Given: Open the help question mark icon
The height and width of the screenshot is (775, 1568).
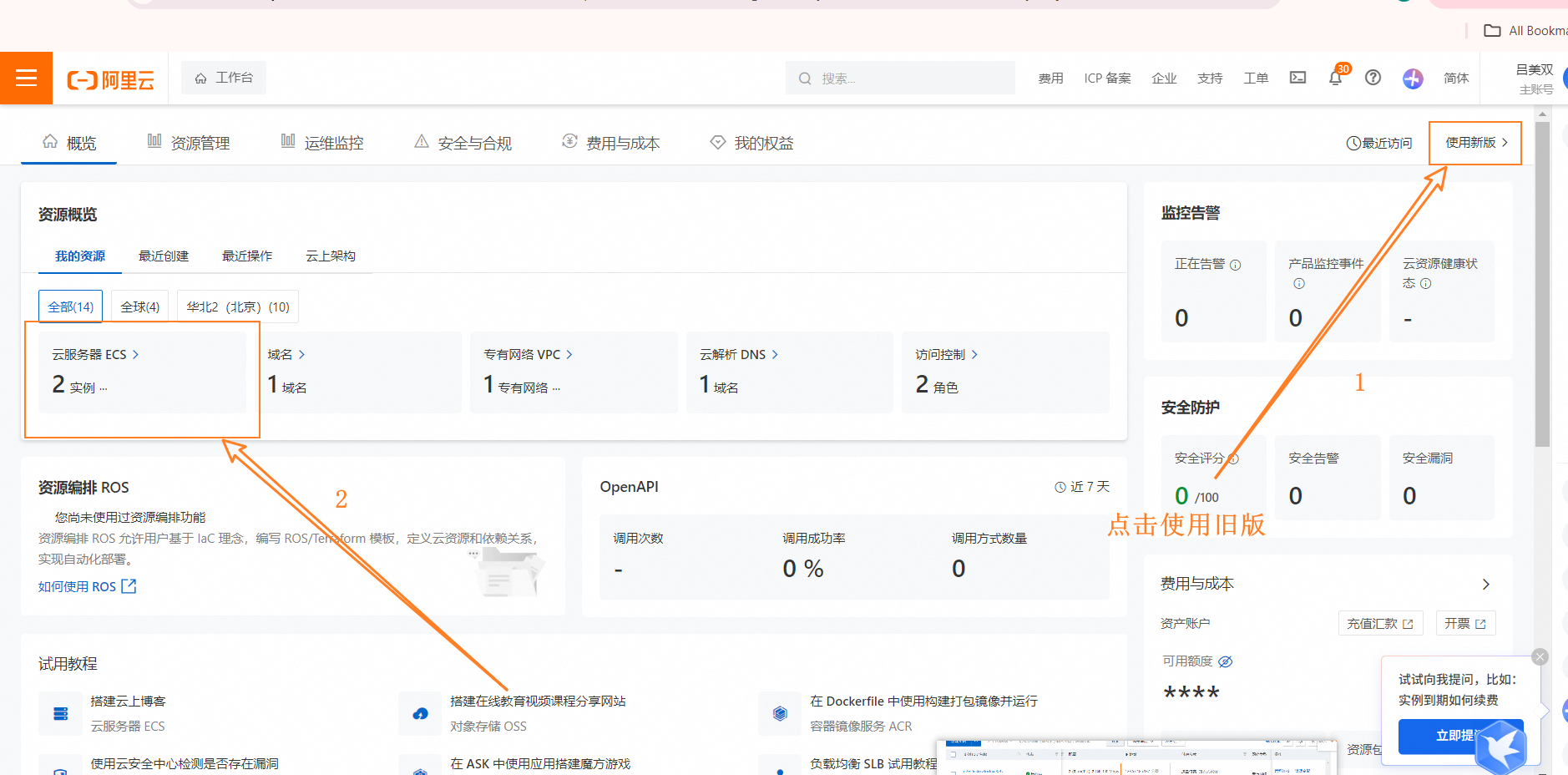Looking at the screenshot, I should coord(1373,78).
